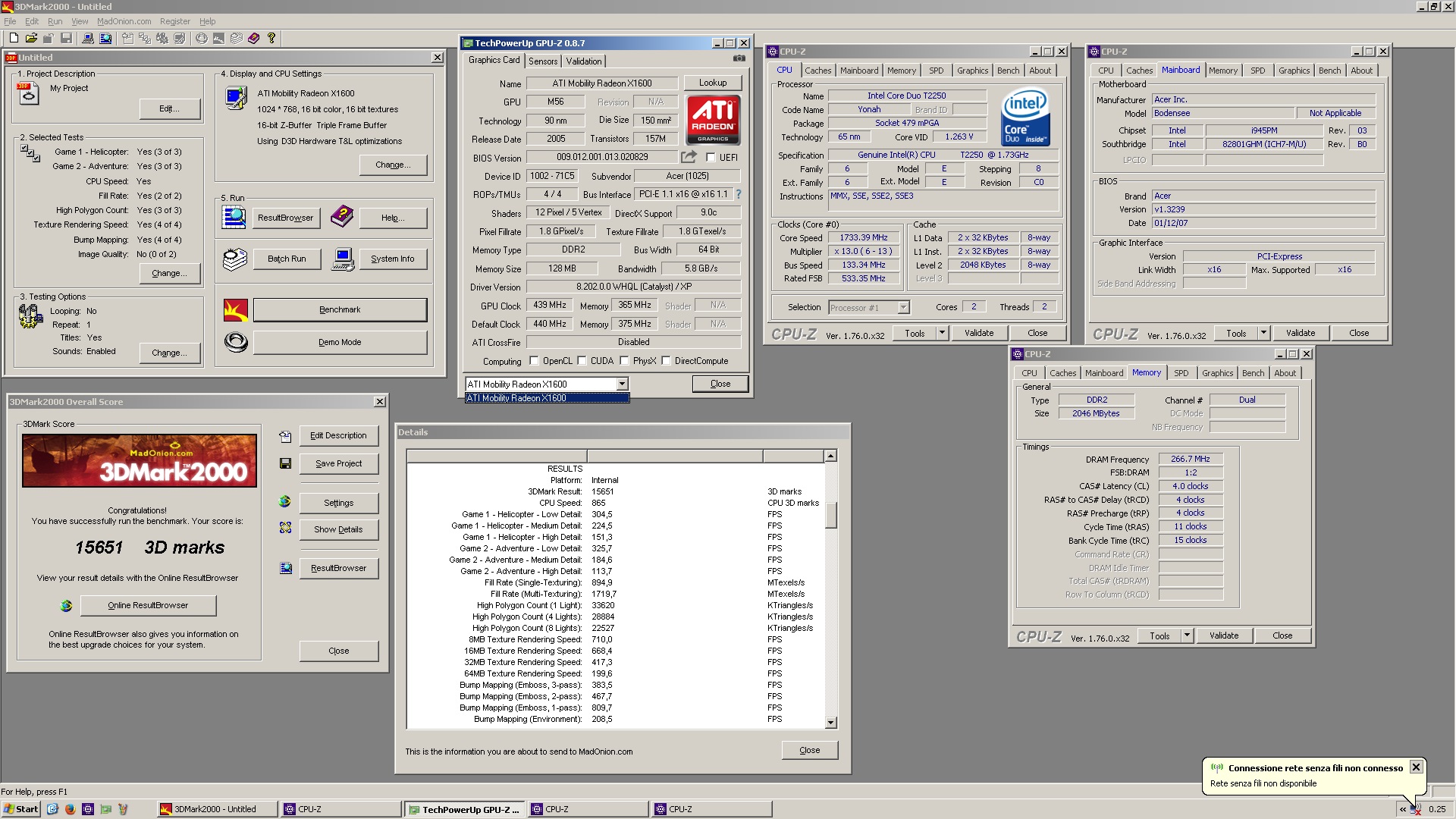Open SPD tab in the CPU-Z Memory window
Viewport: 1456px width, 819px height.
[x=1181, y=373]
